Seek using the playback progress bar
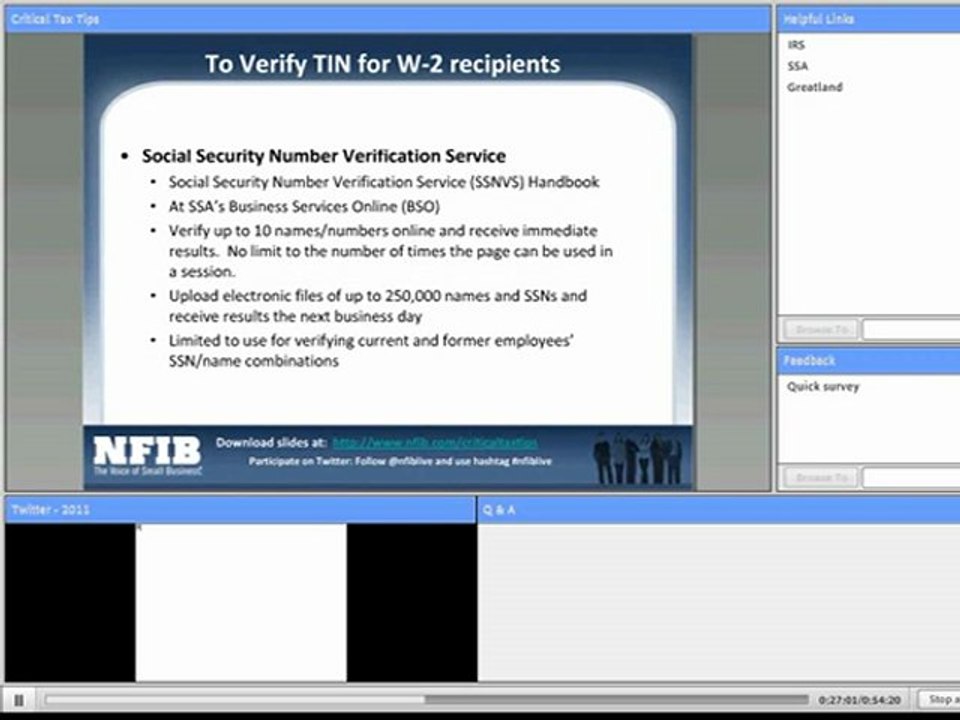The width and height of the screenshot is (960, 720). 427,699
